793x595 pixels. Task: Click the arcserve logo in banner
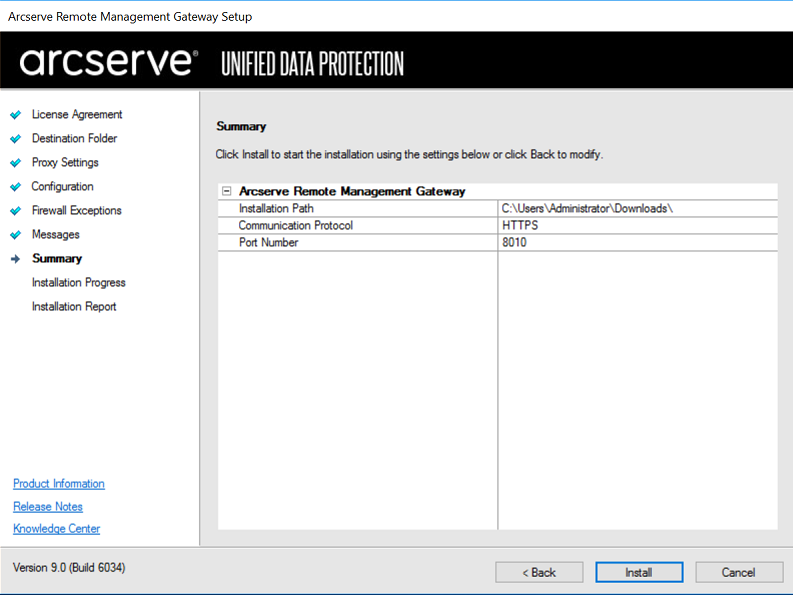coord(109,62)
